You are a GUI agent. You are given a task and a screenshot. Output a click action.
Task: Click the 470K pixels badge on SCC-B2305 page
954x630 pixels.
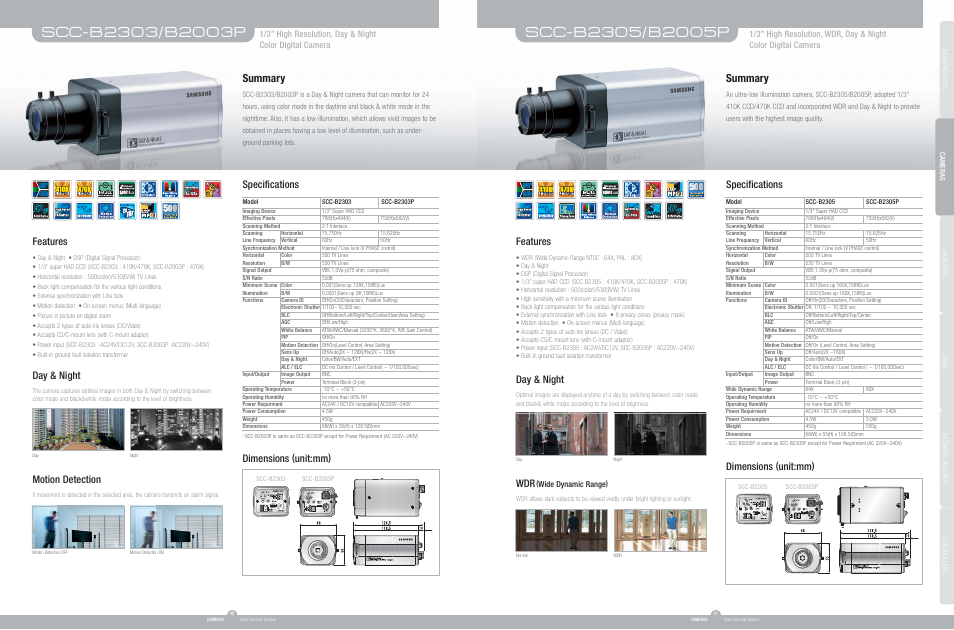(567, 189)
